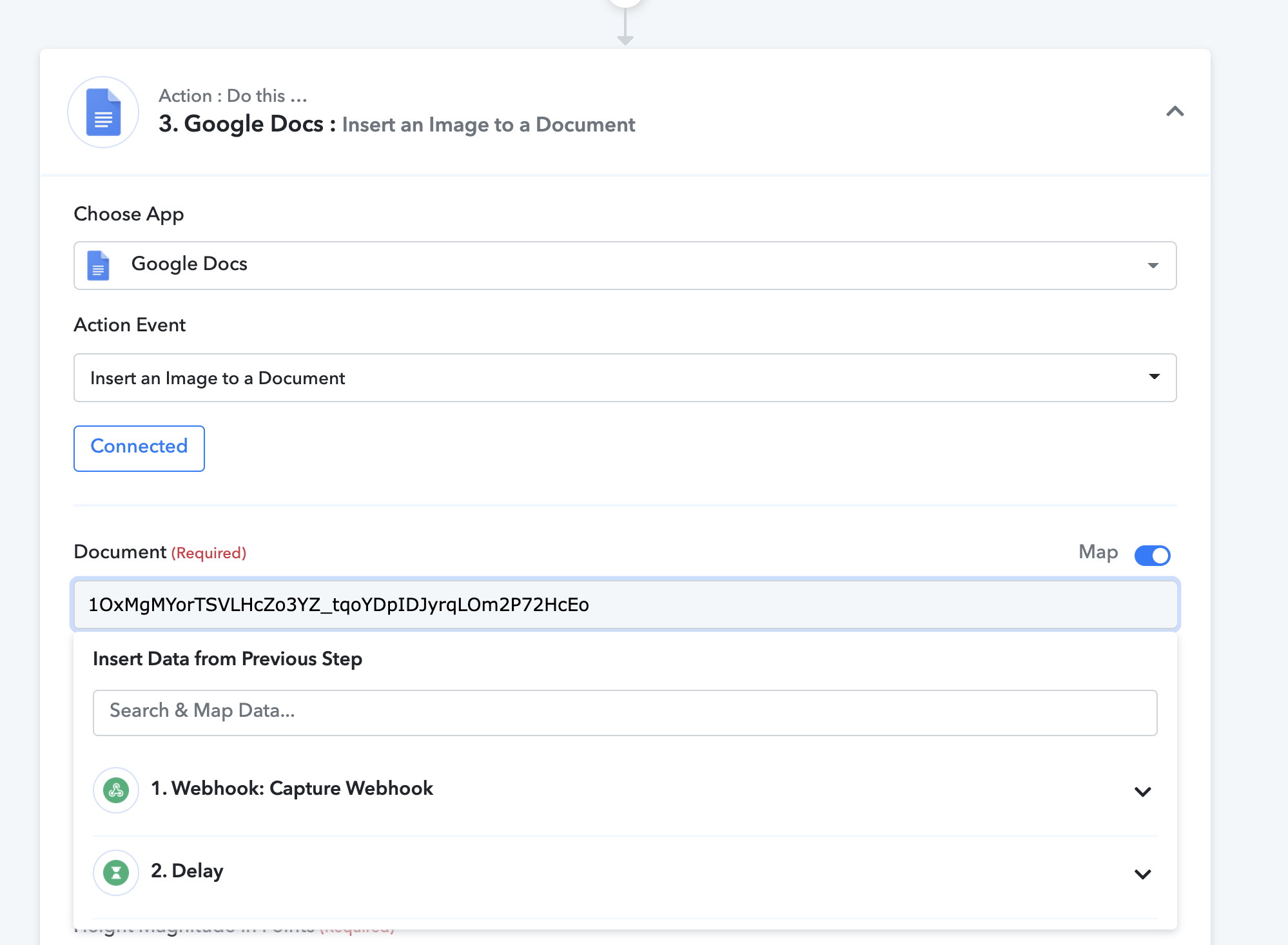The width and height of the screenshot is (1288, 945).
Task: Click the Google Docs icon in the step header
Action: pyautogui.click(x=103, y=112)
